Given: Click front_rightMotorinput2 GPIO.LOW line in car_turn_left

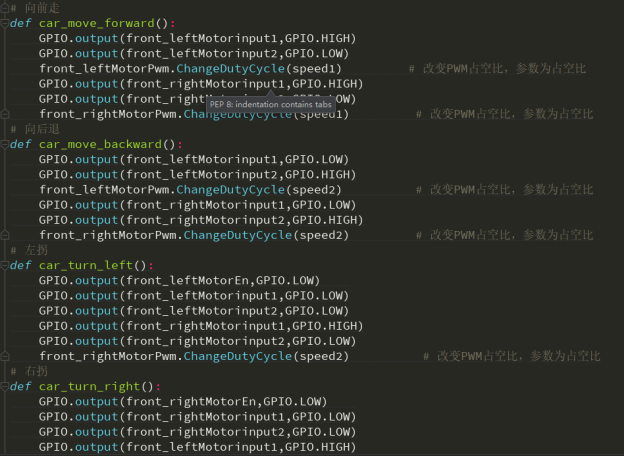Looking at the screenshot, I should [x=197, y=341].
